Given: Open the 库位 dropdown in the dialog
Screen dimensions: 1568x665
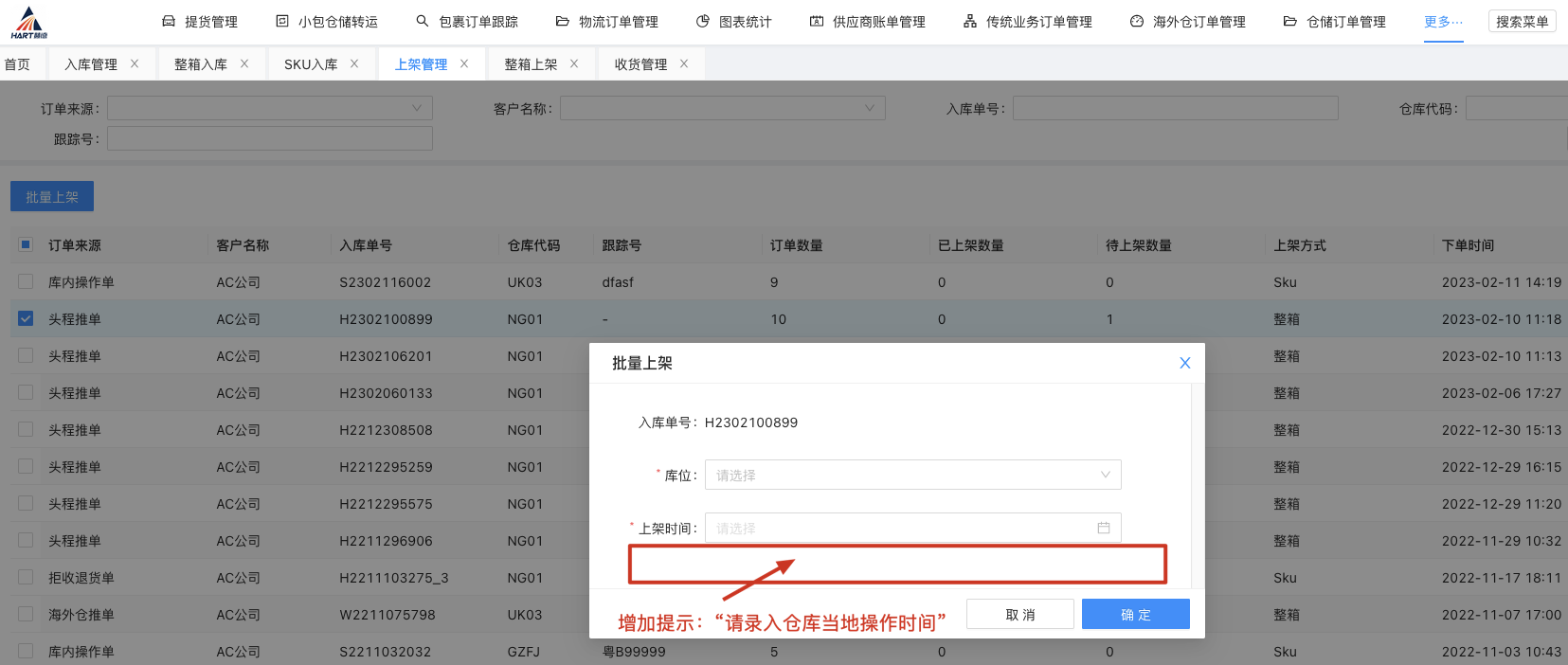Looking at the screenshot, I should (x=912, y=475).
